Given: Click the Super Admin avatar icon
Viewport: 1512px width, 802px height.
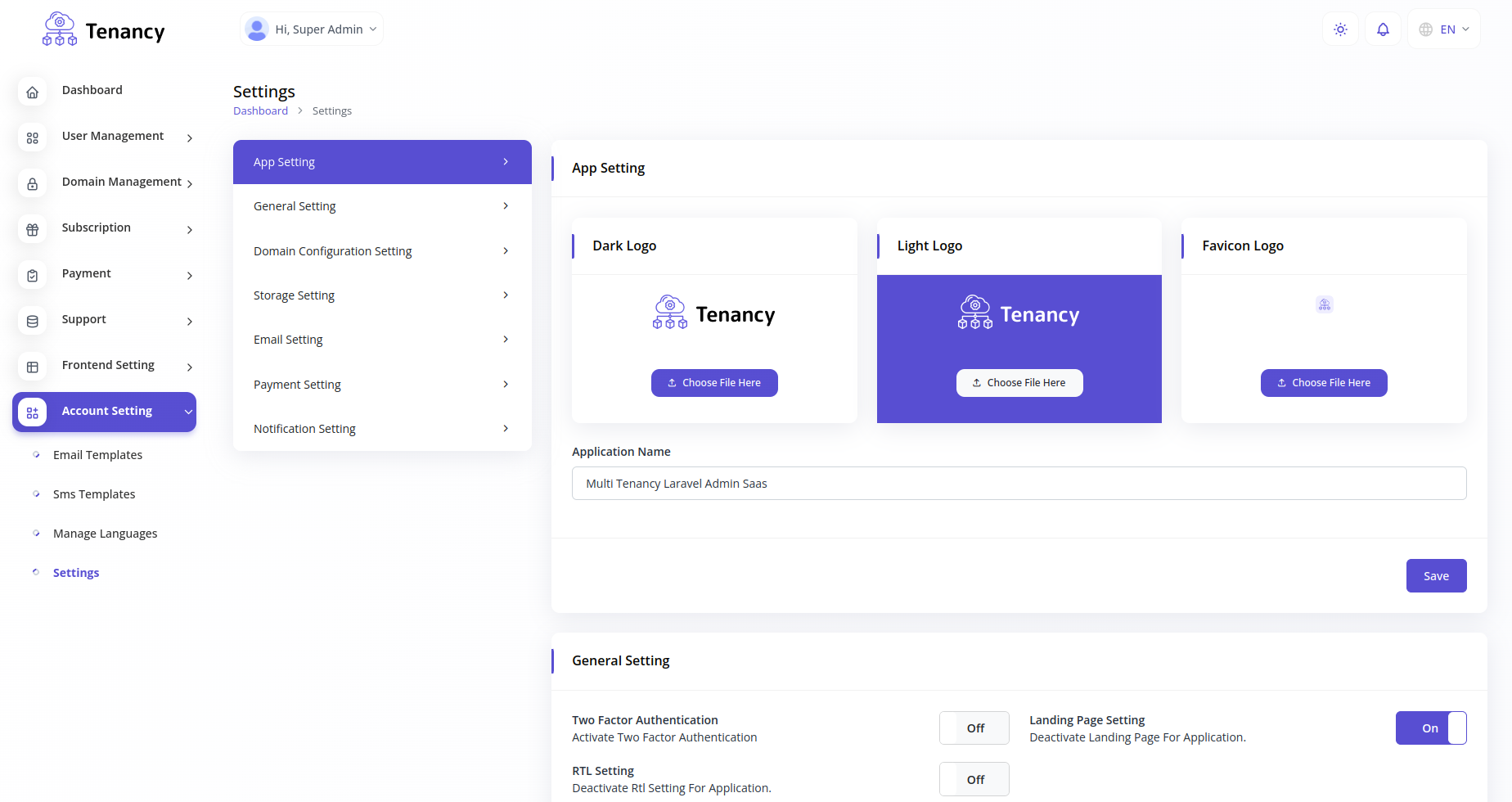Looking at the screenshot, I should [257, 29].
